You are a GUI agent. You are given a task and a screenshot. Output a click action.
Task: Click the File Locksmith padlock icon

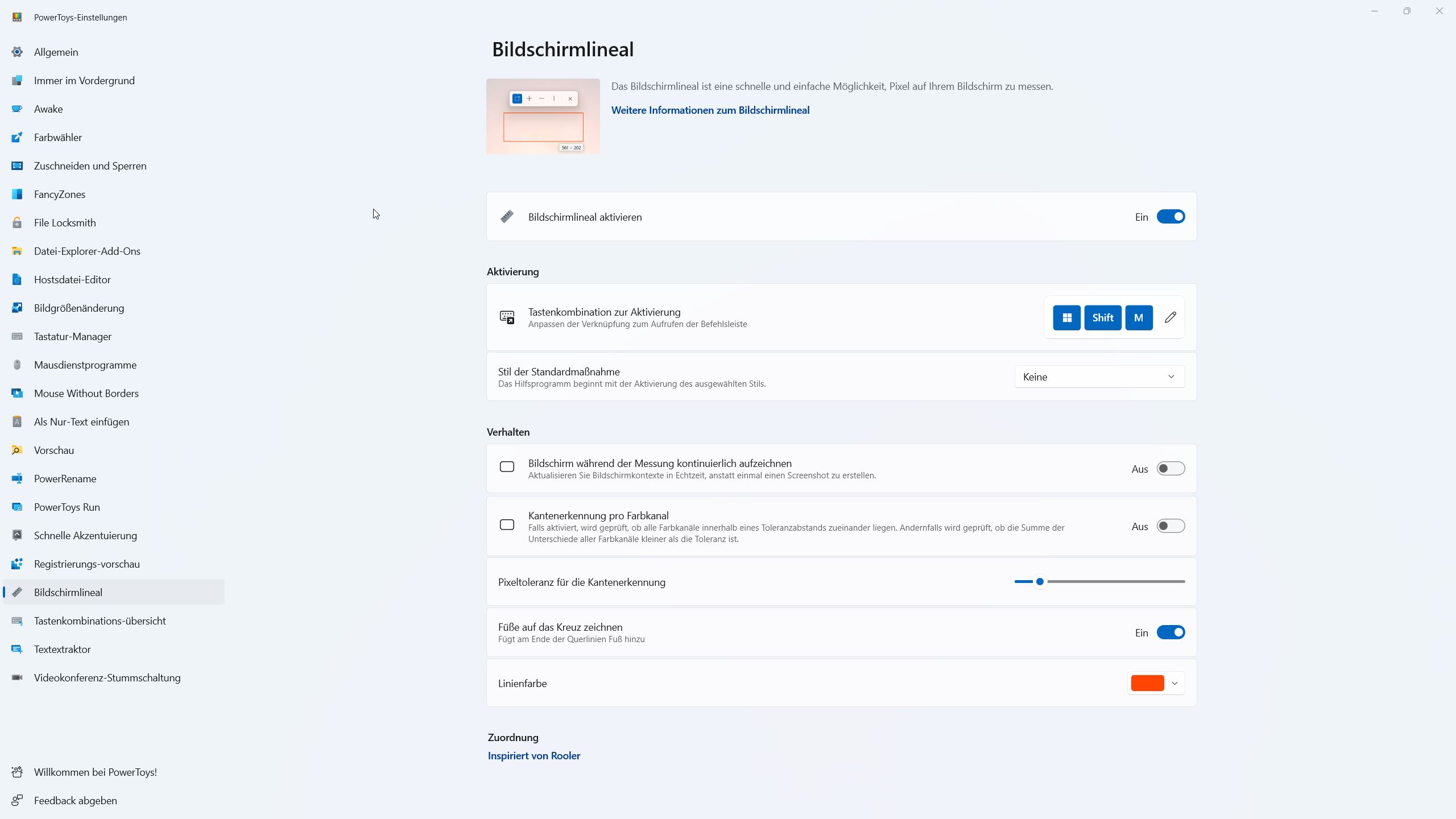(x=17, y=223)
